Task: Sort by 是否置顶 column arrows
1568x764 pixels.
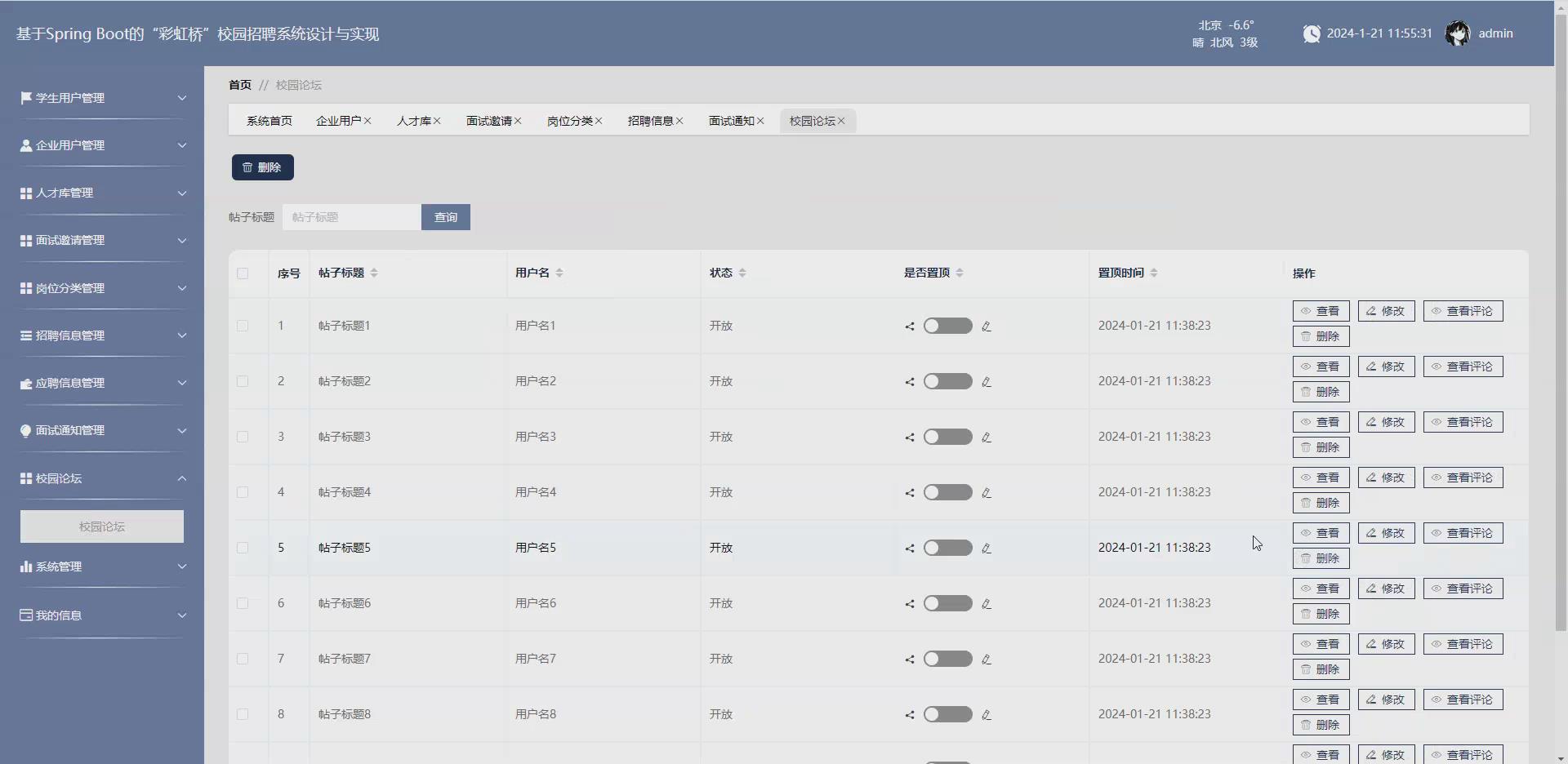Action: 960,273
